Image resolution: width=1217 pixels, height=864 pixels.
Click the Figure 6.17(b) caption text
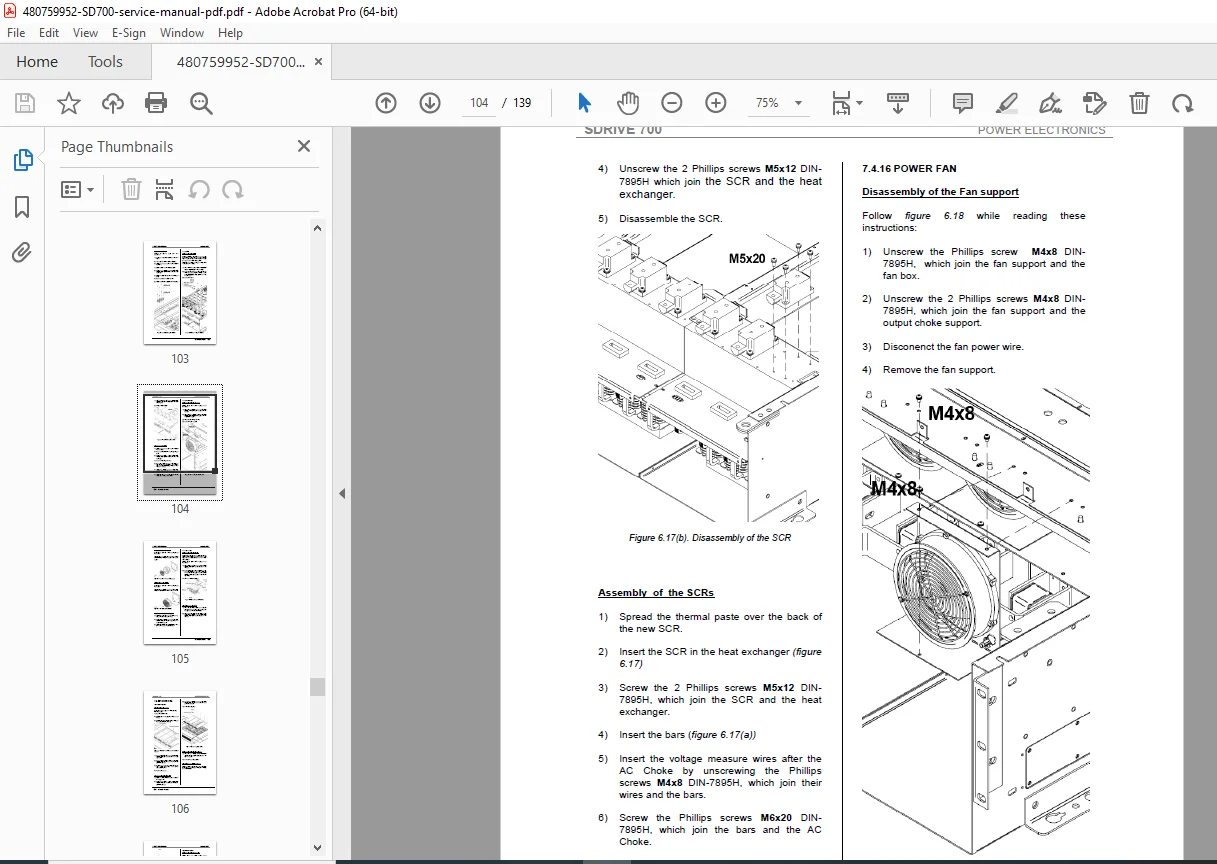[x=710, y=538]
